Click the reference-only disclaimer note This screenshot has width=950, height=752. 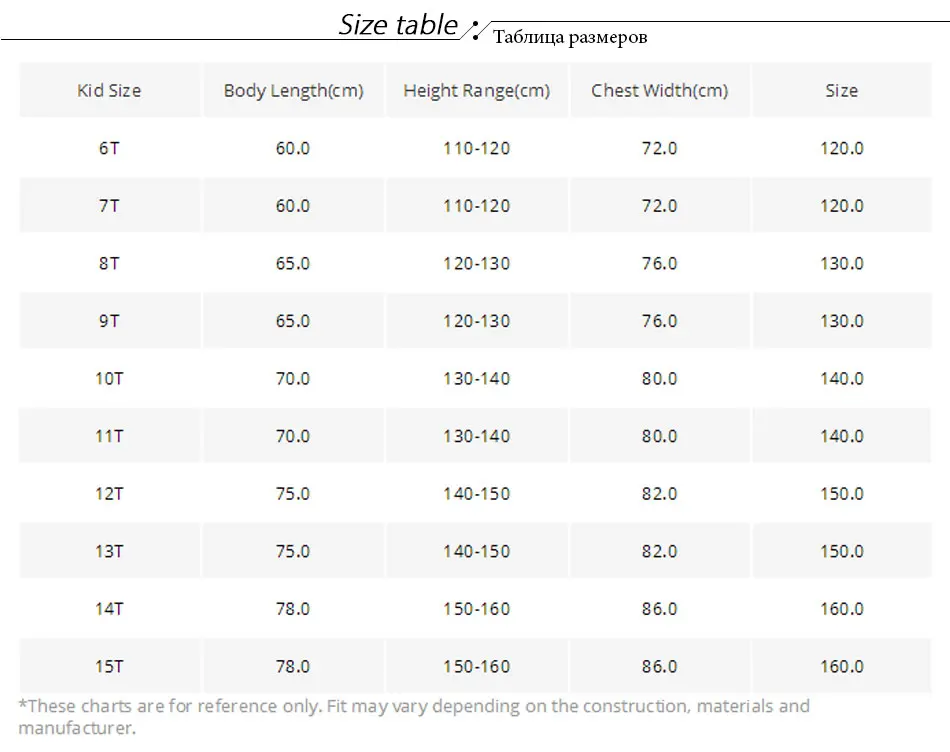coord(414,716)
